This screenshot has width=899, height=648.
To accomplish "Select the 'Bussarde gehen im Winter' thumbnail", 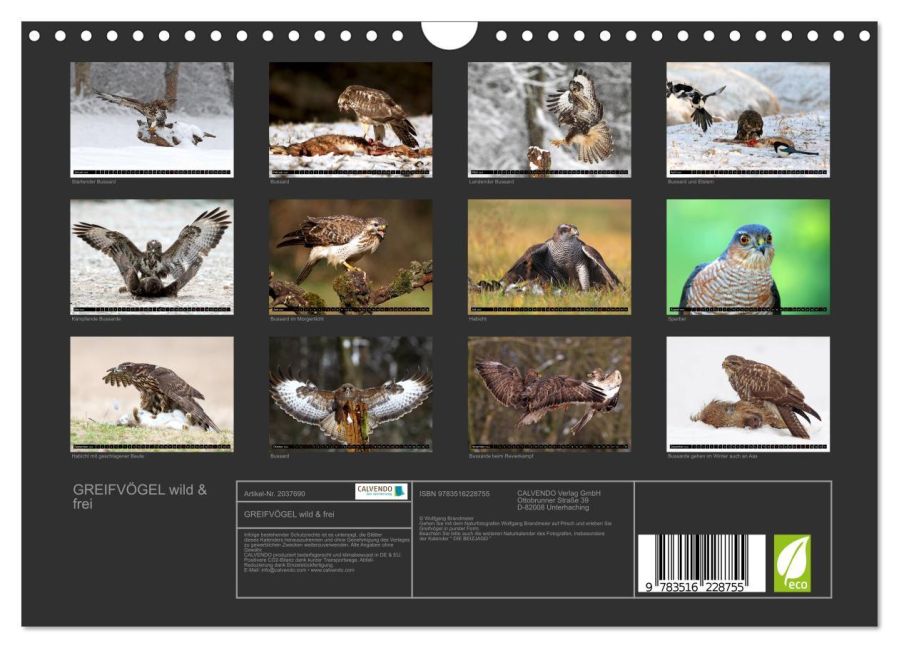I will pyautogui.click(x=748, y=393).
